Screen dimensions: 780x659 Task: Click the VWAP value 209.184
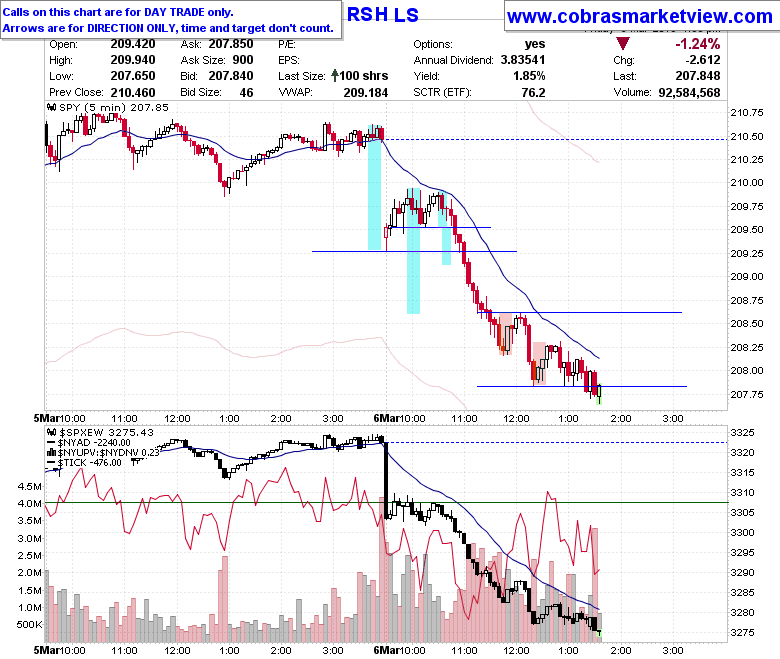coord(366,93)
